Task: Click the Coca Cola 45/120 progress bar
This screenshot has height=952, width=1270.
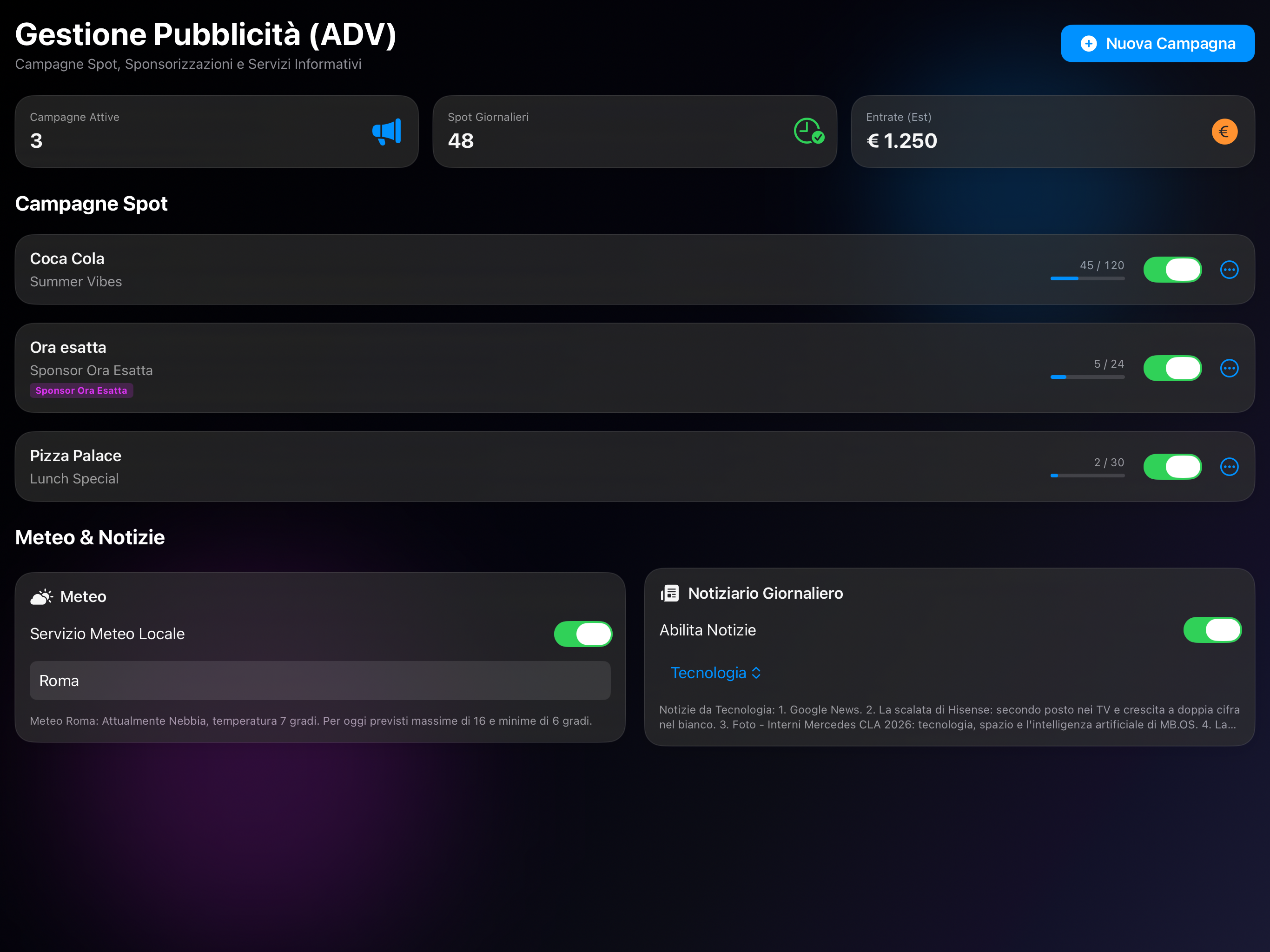Action: tap(1087, 278)
